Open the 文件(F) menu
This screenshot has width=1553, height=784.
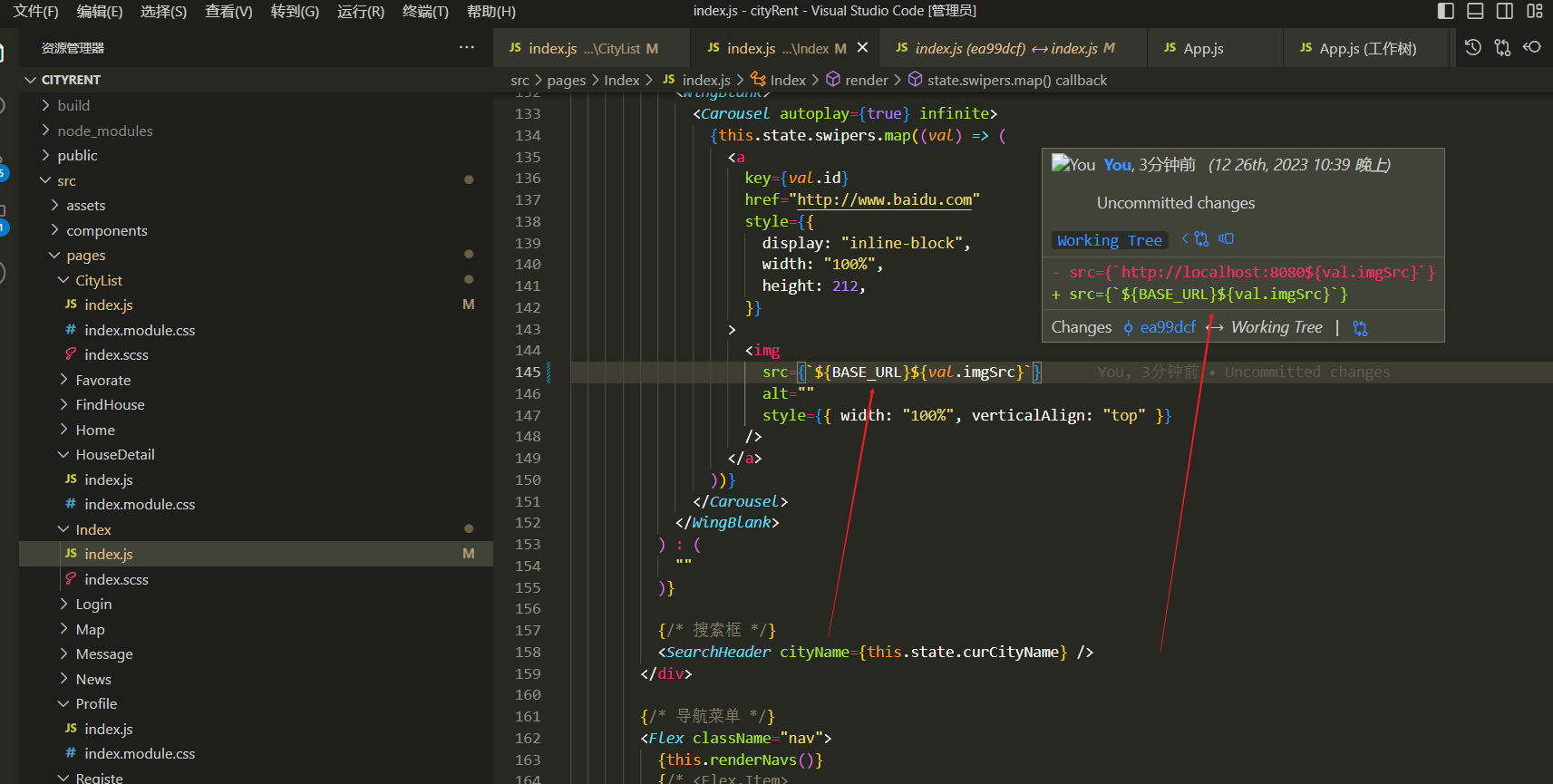click(35, 11)
